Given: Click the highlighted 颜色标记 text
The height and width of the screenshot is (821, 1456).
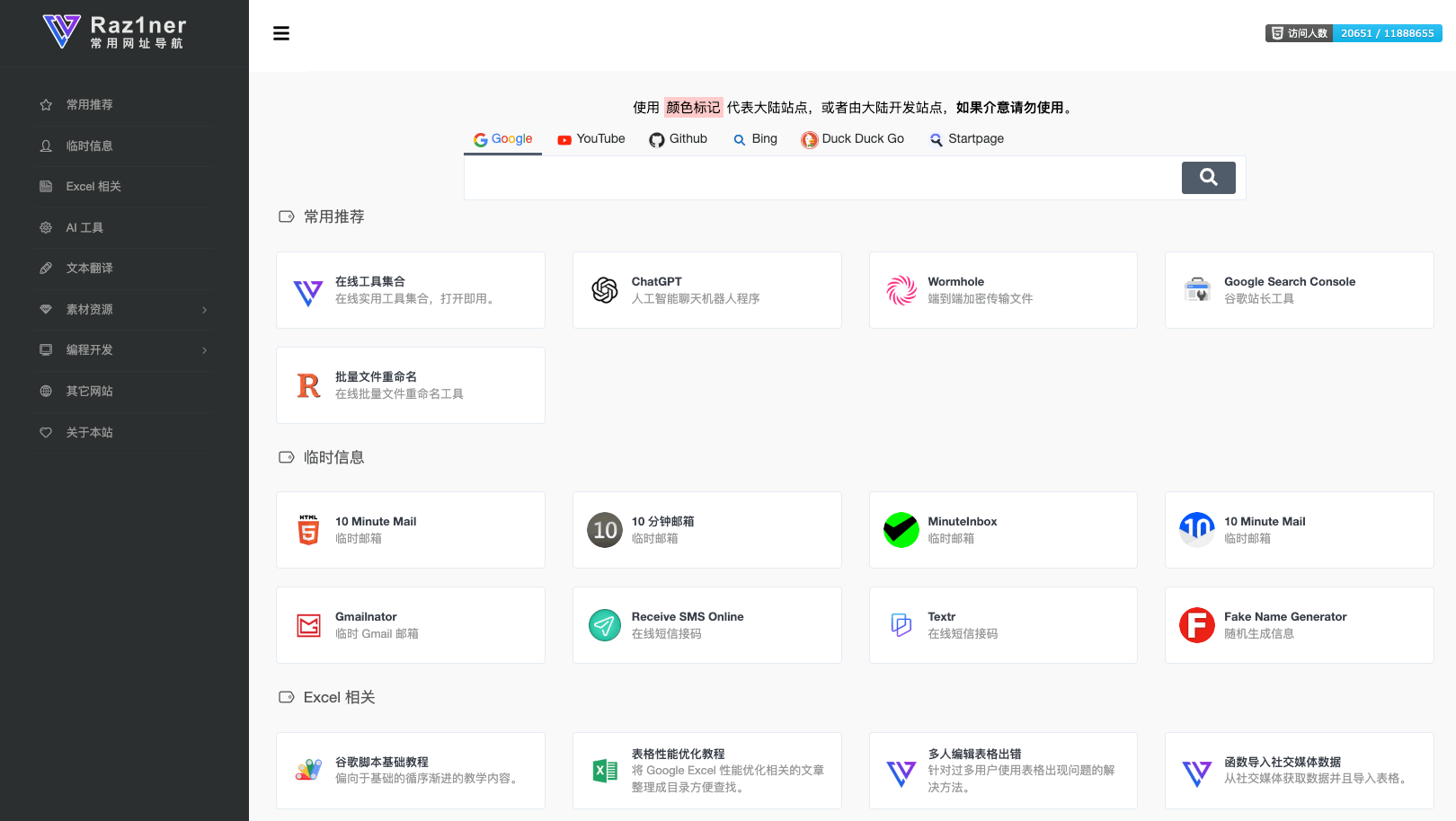Looking at the screenshot, I should 693,108.
